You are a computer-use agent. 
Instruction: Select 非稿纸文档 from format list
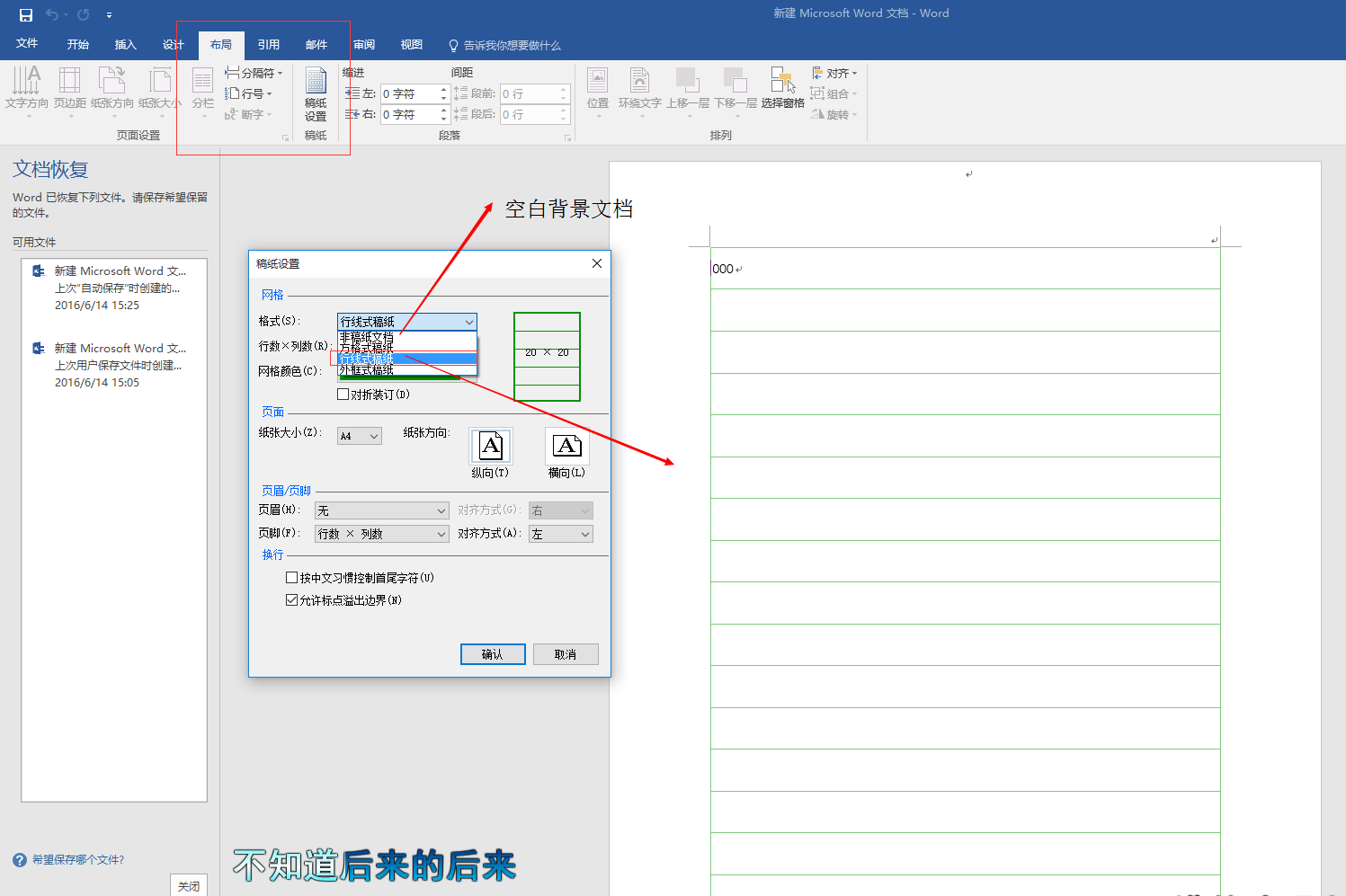[406, 337]
